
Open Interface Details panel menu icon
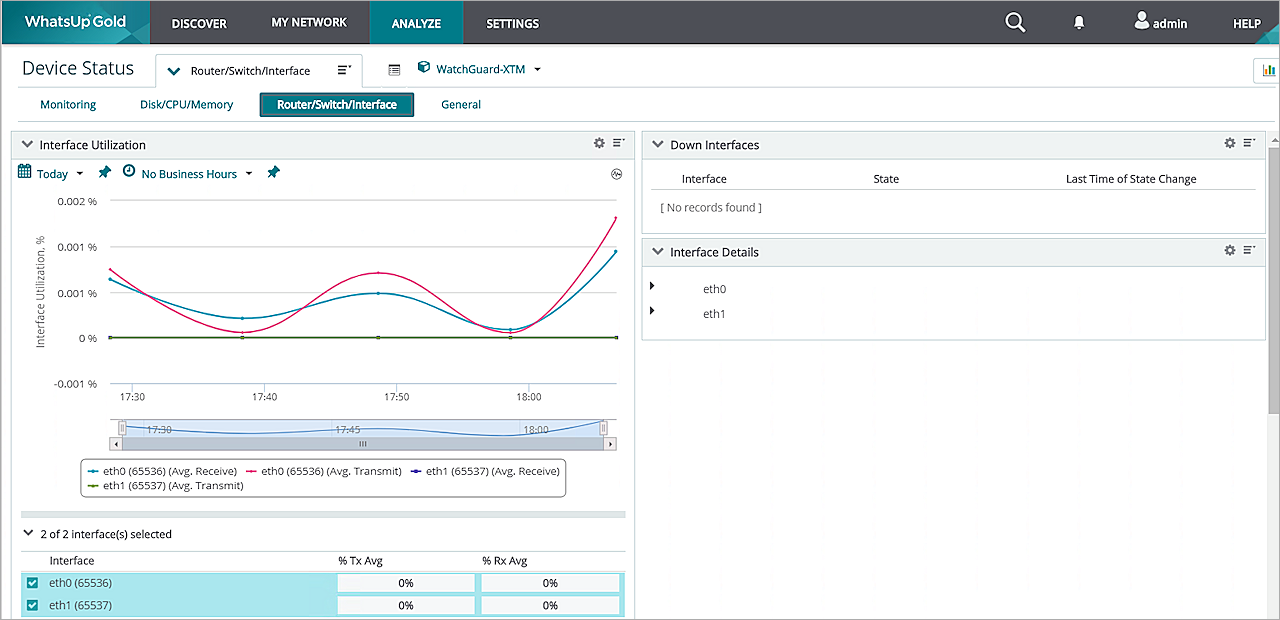(1249, 251)
